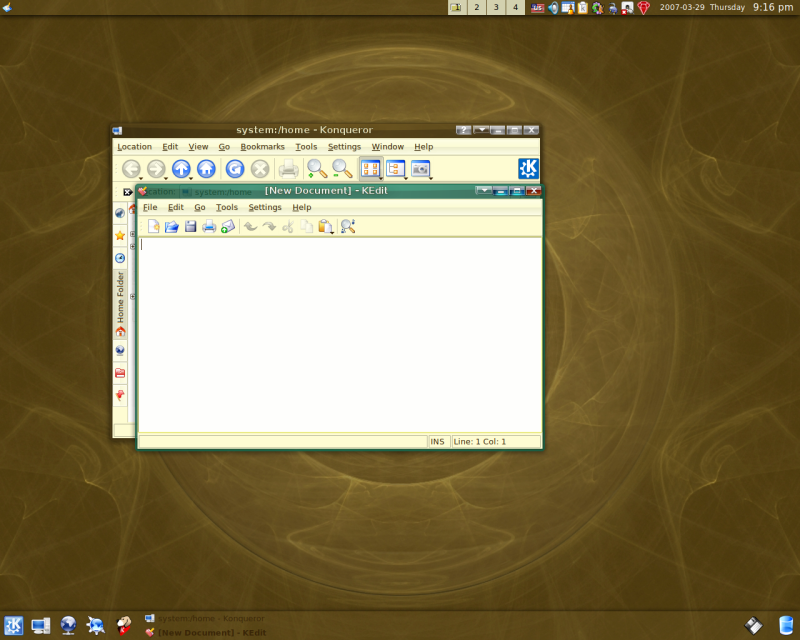Click Konqueror entry in taskbar
Image resolution: width=800 pixels, height=640 pixels.
[x=205, y=619]
